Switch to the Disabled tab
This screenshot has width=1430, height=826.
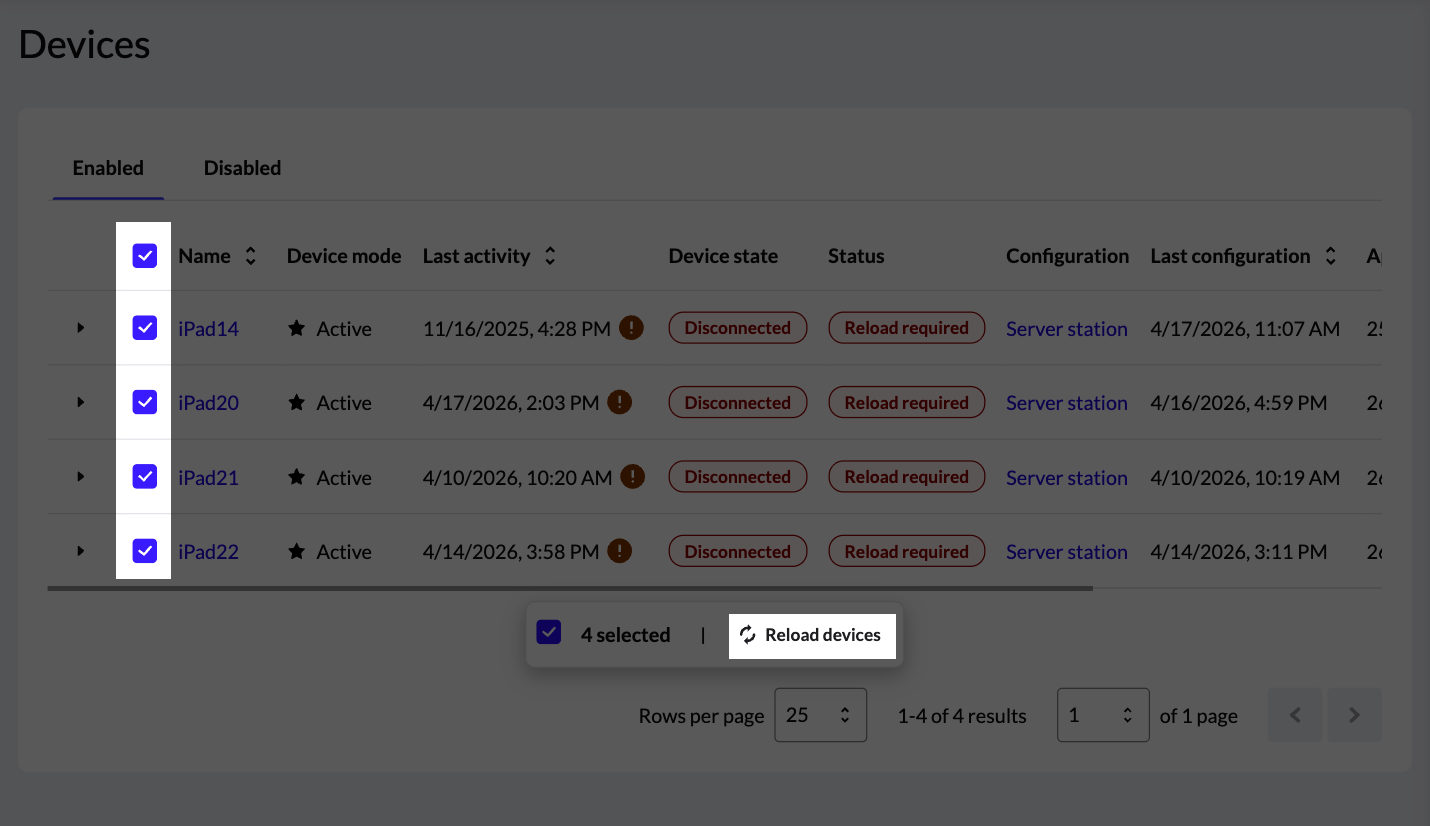click(x=242, y=168)
